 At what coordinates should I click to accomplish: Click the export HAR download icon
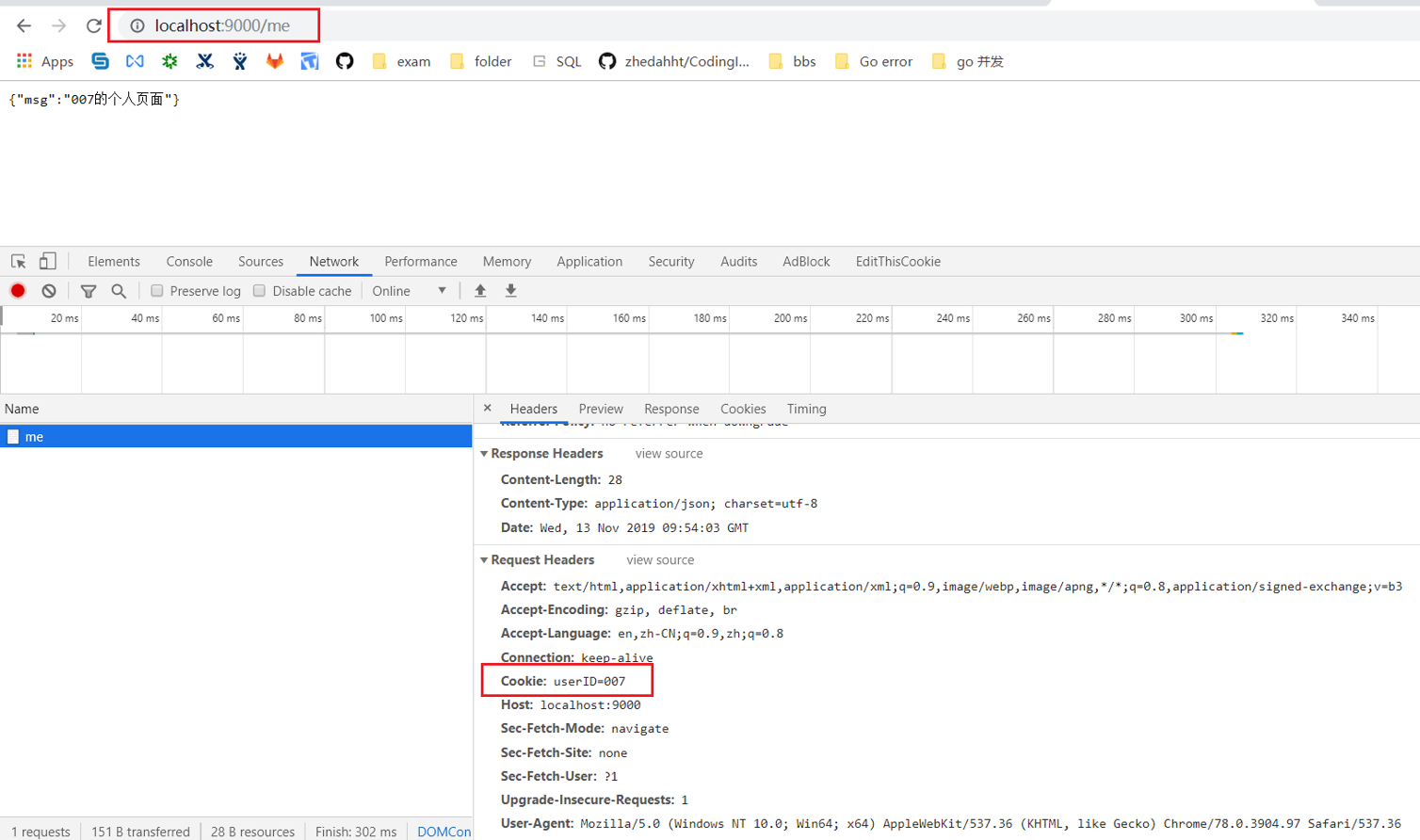tap(510, 291)
